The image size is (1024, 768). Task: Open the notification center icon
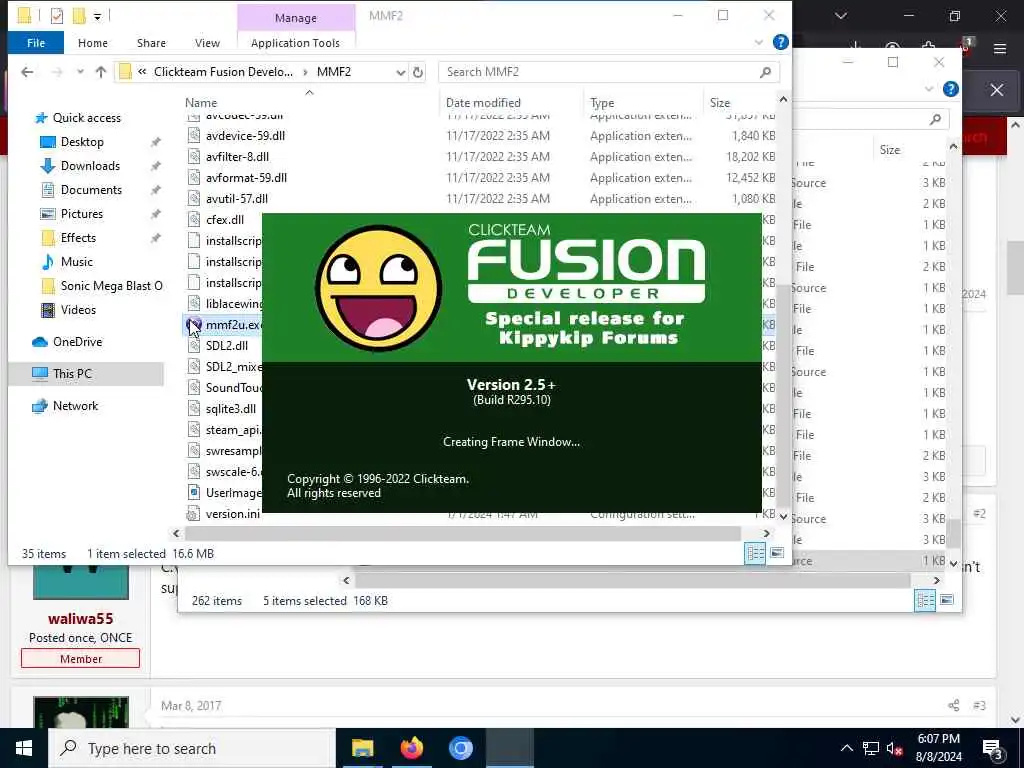(994, 750)
